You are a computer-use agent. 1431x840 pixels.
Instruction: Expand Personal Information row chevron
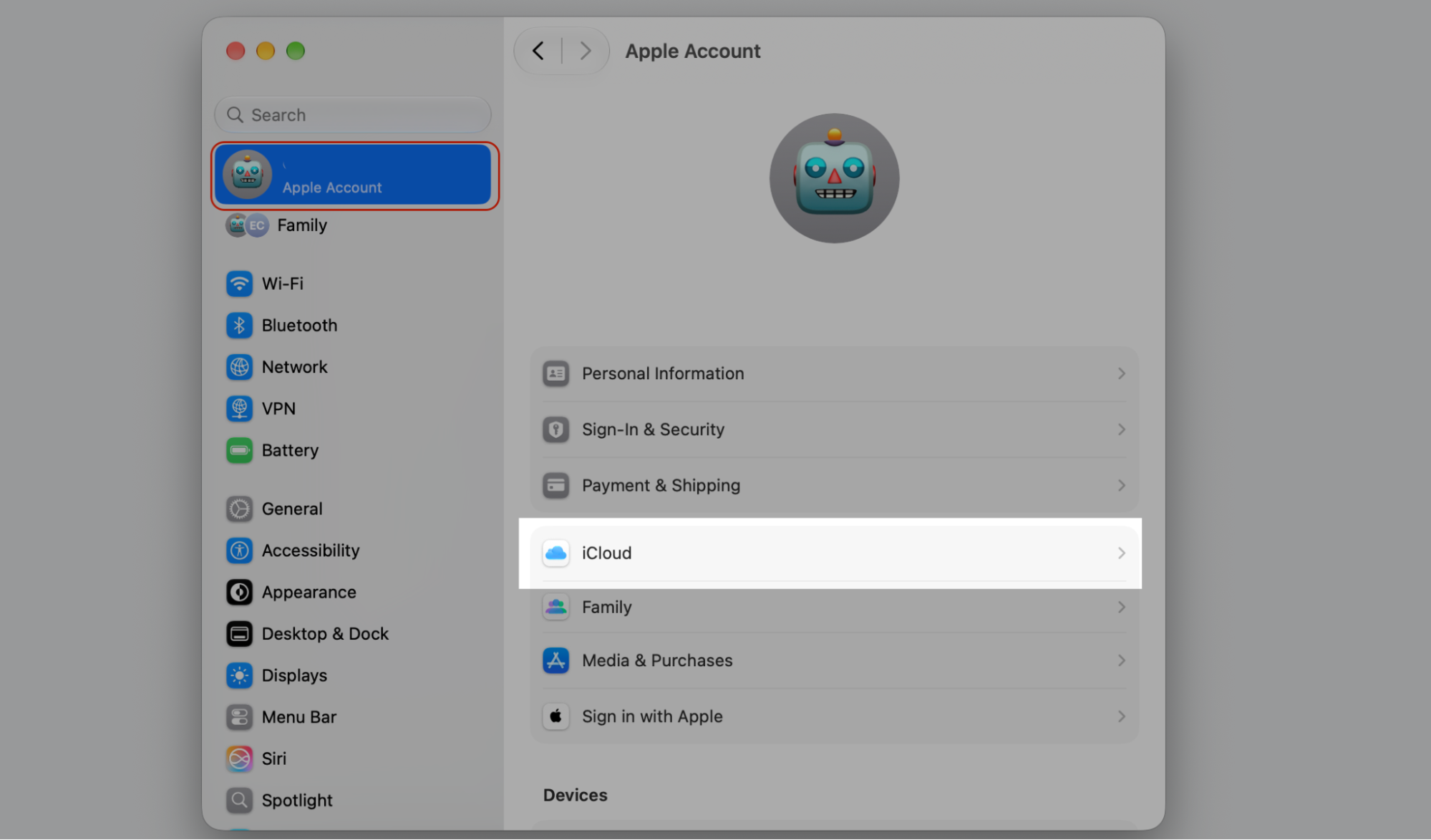(1121, 373)
